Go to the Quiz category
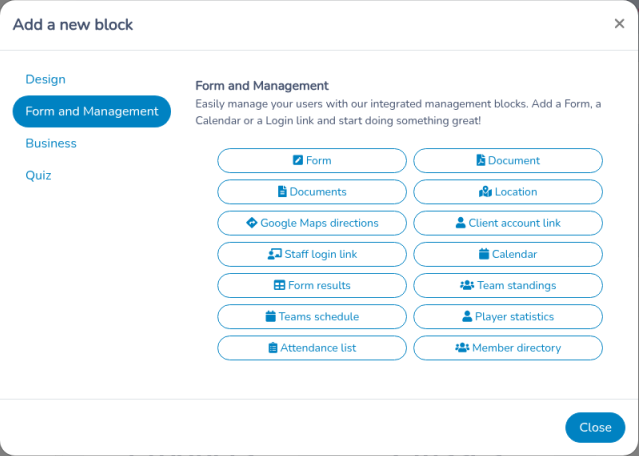Viewport: 639px width, 456px height. 38,175
